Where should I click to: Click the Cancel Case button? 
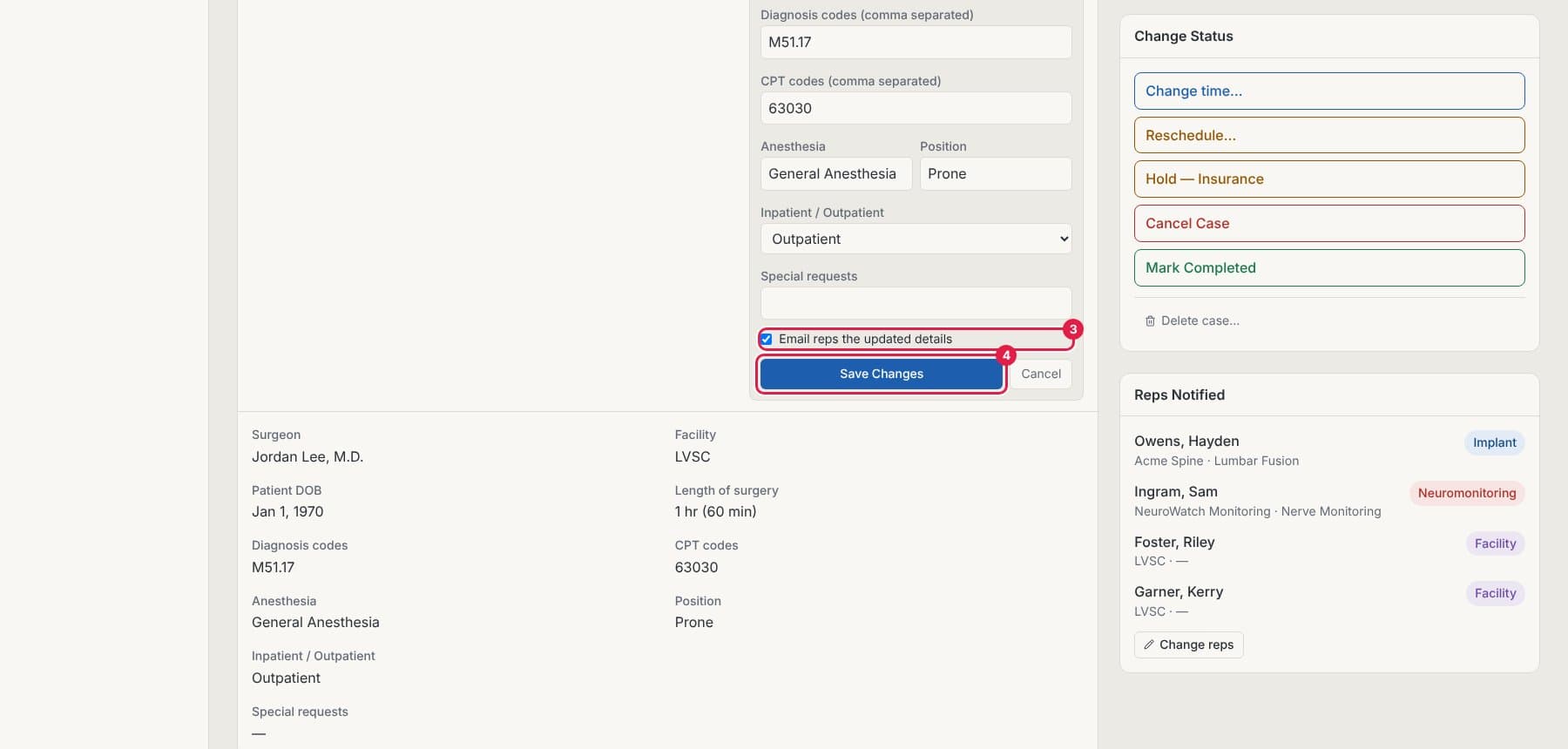tap(1329, 223)
